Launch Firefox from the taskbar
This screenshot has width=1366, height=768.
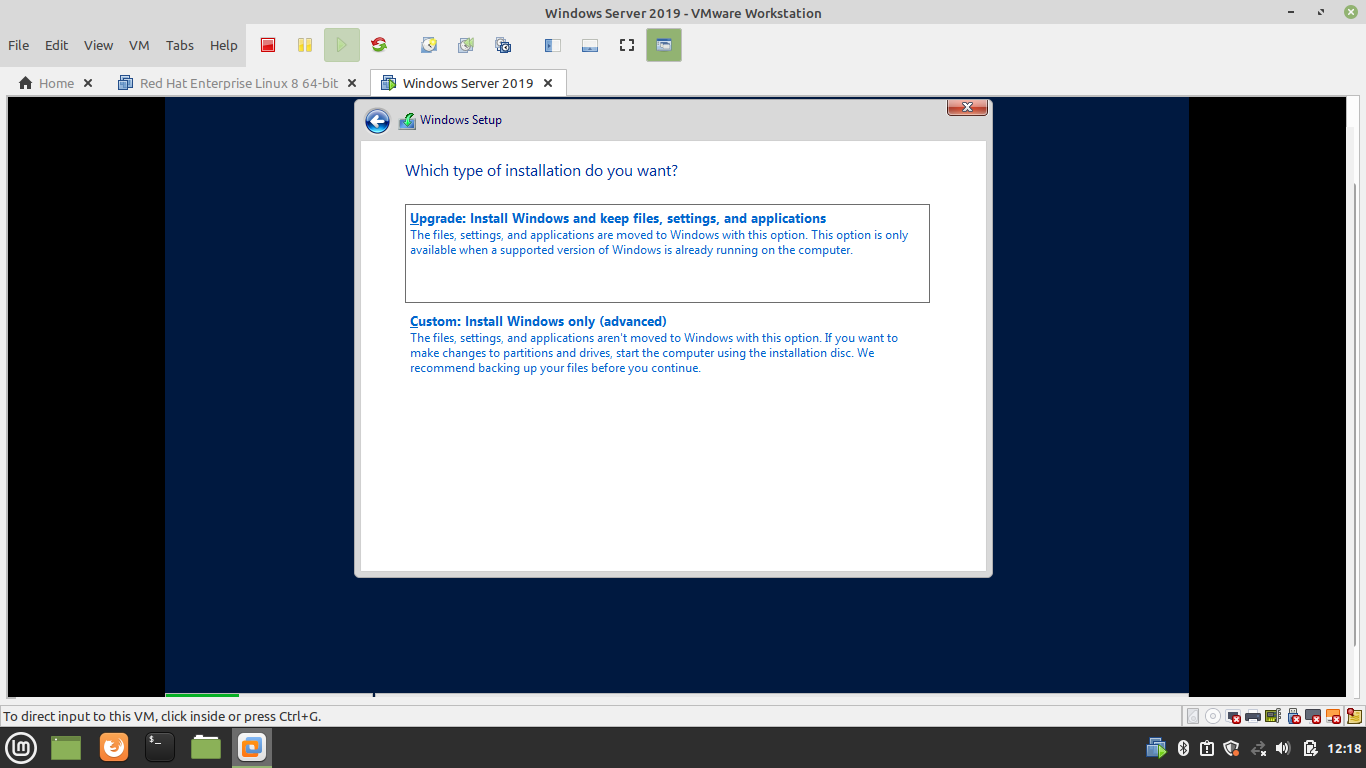114,747
